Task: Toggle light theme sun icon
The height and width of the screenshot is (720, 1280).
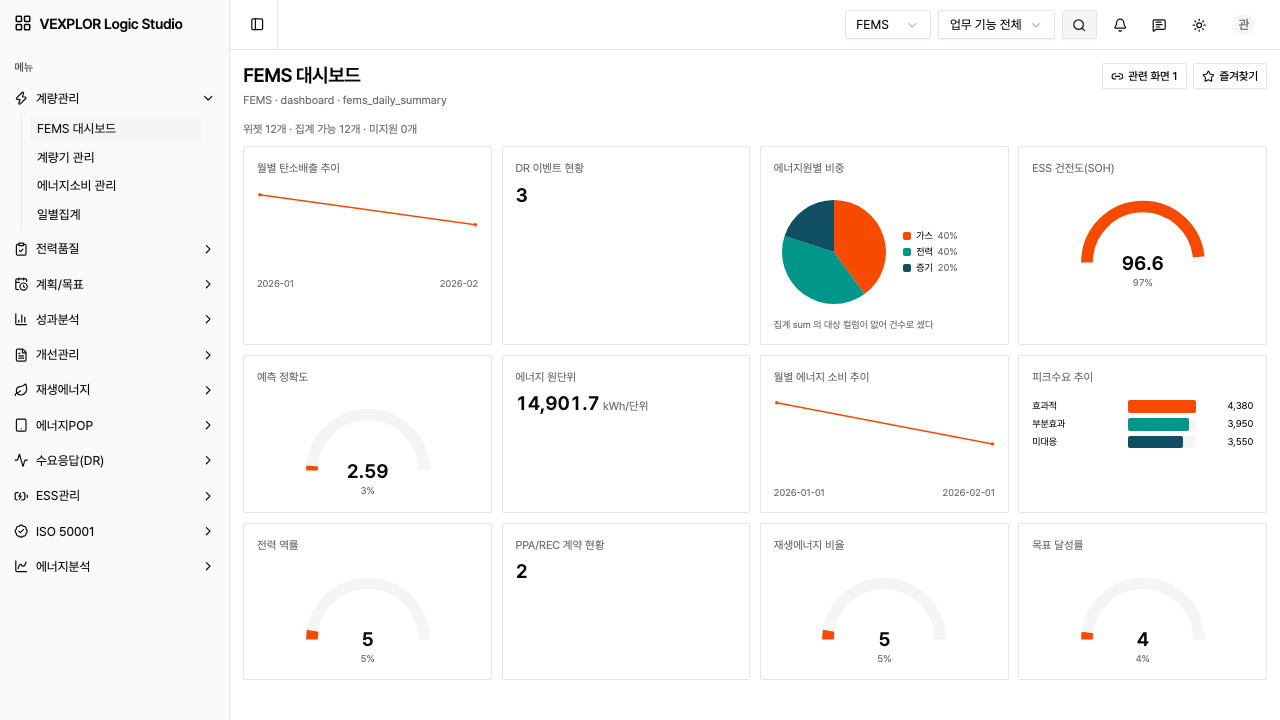Action: tap(1199, 25)
